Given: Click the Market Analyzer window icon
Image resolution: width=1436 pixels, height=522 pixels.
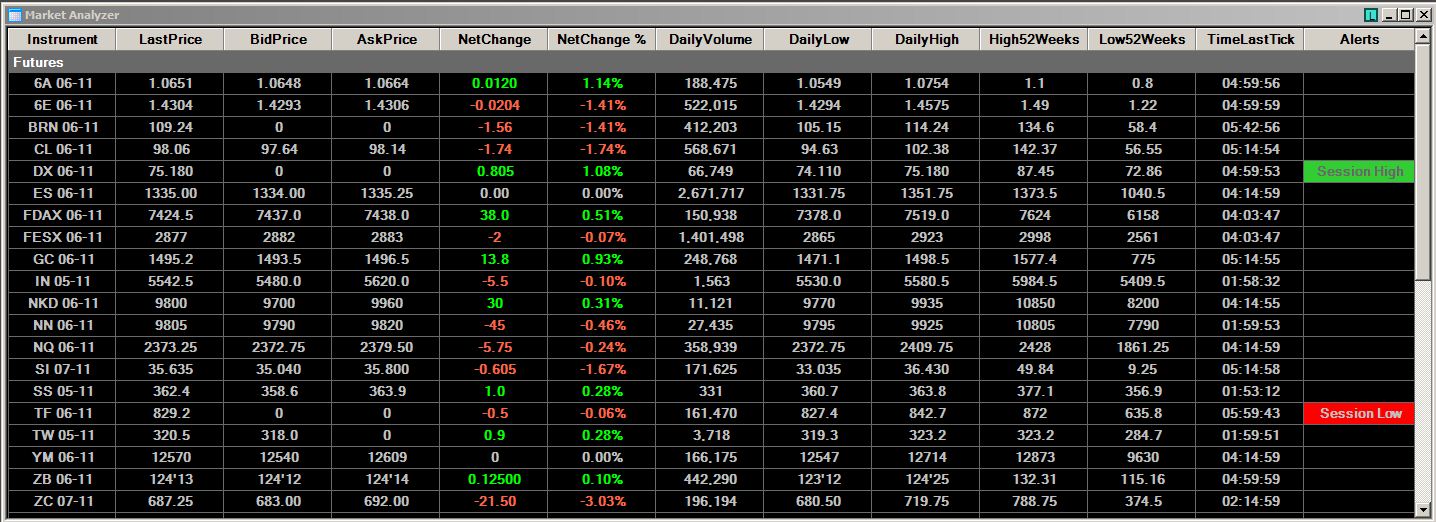Looking at the screenshot, I should (x=15, y=15).
